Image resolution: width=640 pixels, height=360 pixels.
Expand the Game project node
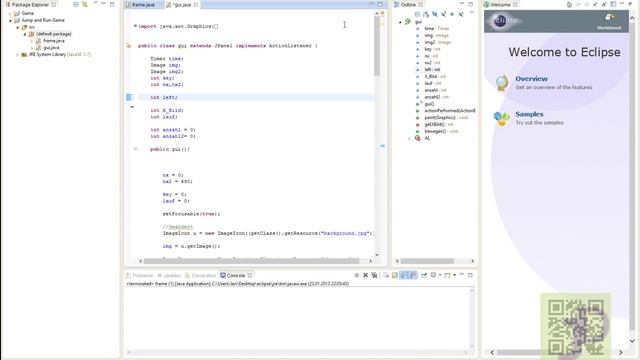tap(10, 13)
